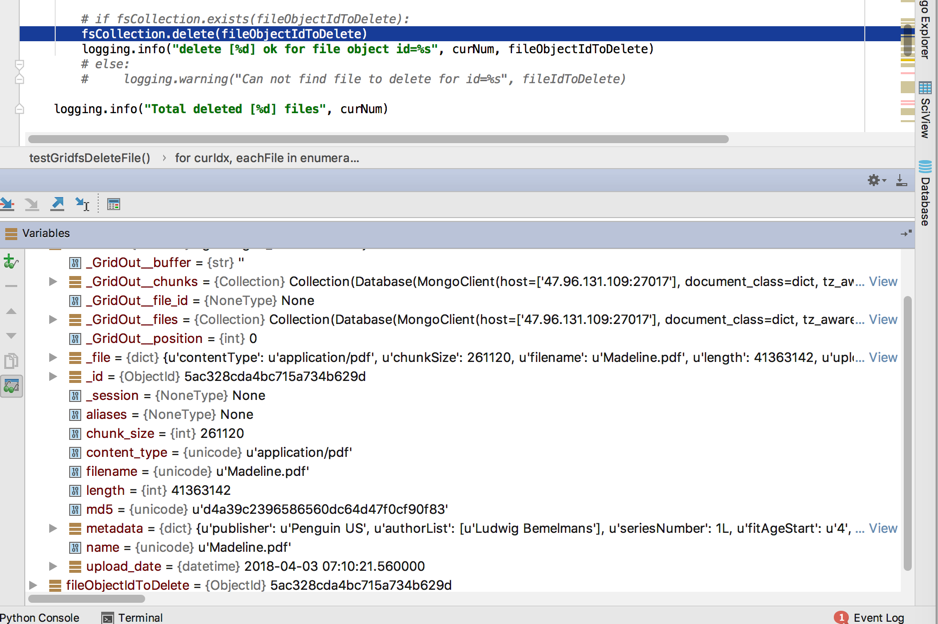Image resolution: width=938 pixels, height=624 pixels.
Task: Select the aliases variable row
Action: click(x=464, y=414)
